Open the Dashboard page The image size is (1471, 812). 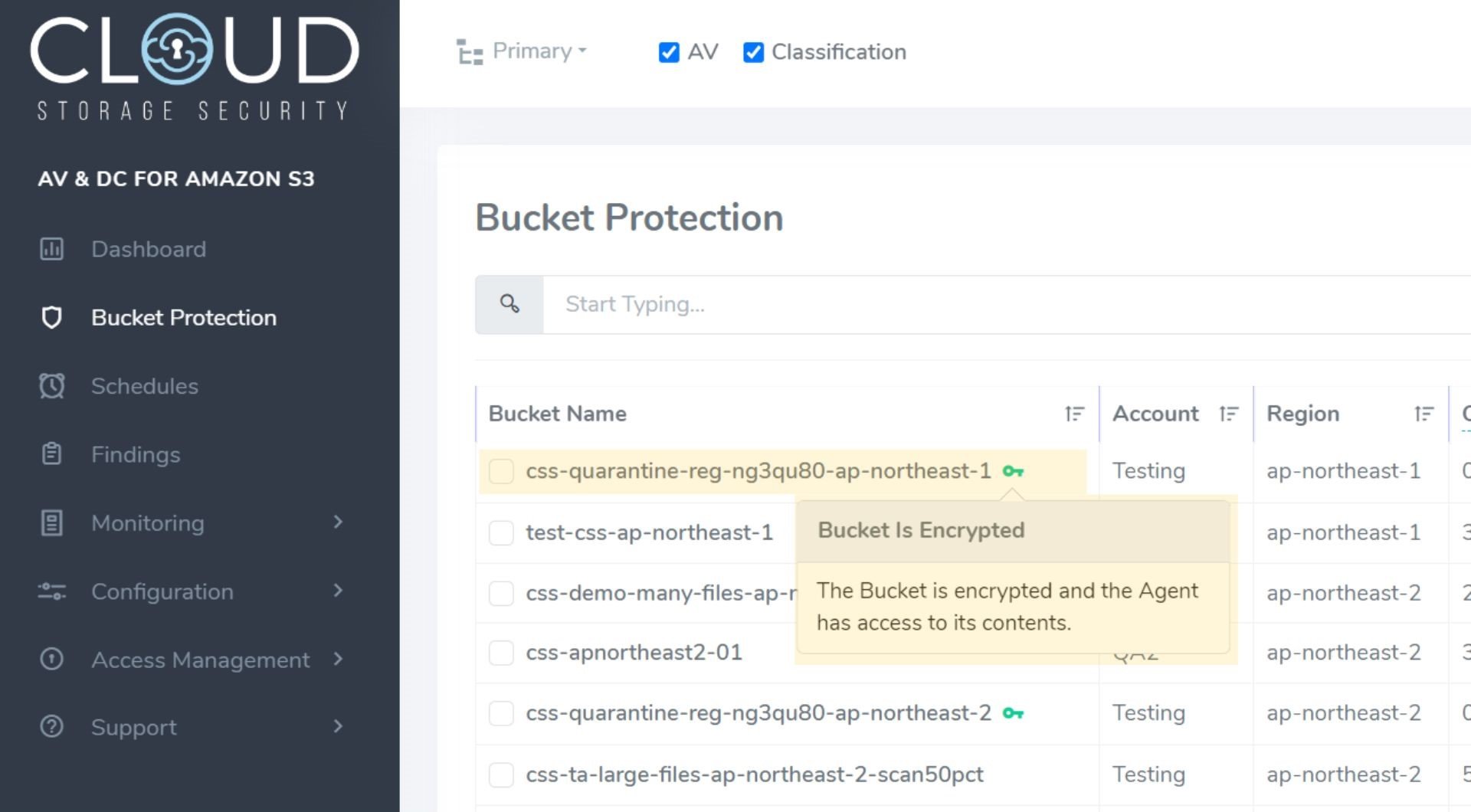pyautogui.click(x=149, y=249)
